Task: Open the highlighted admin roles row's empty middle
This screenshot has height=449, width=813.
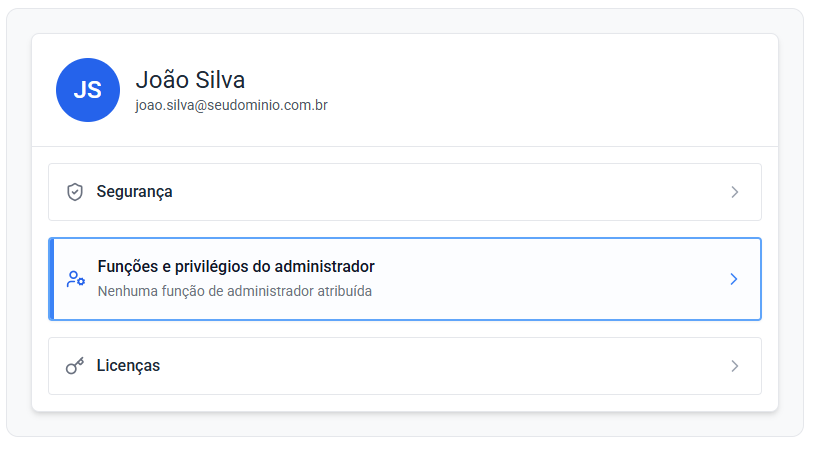Action: point(550,279)
